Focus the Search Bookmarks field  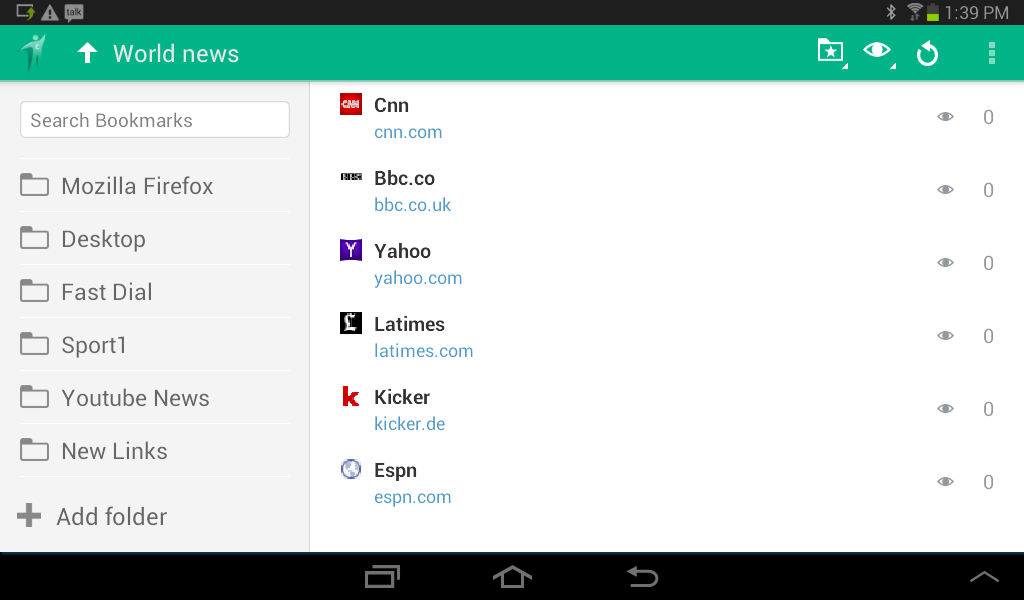tap(155, 119)
